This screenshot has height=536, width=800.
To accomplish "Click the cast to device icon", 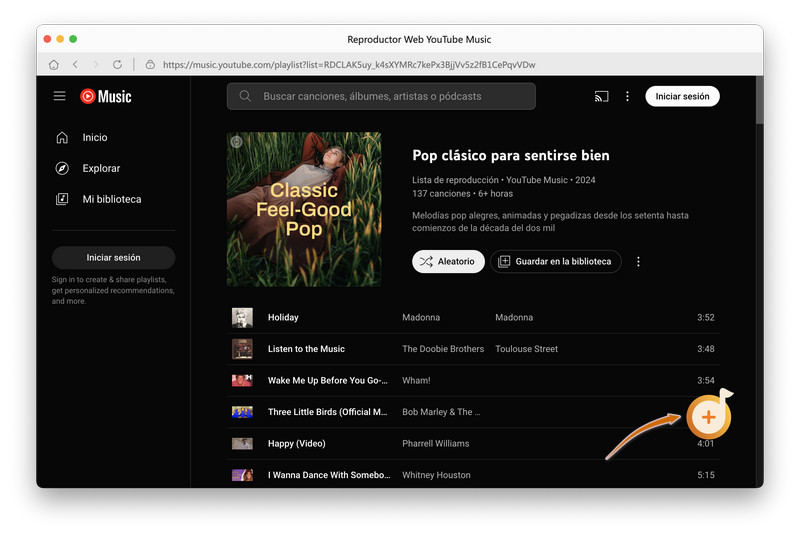I will (x=602, y=96).
